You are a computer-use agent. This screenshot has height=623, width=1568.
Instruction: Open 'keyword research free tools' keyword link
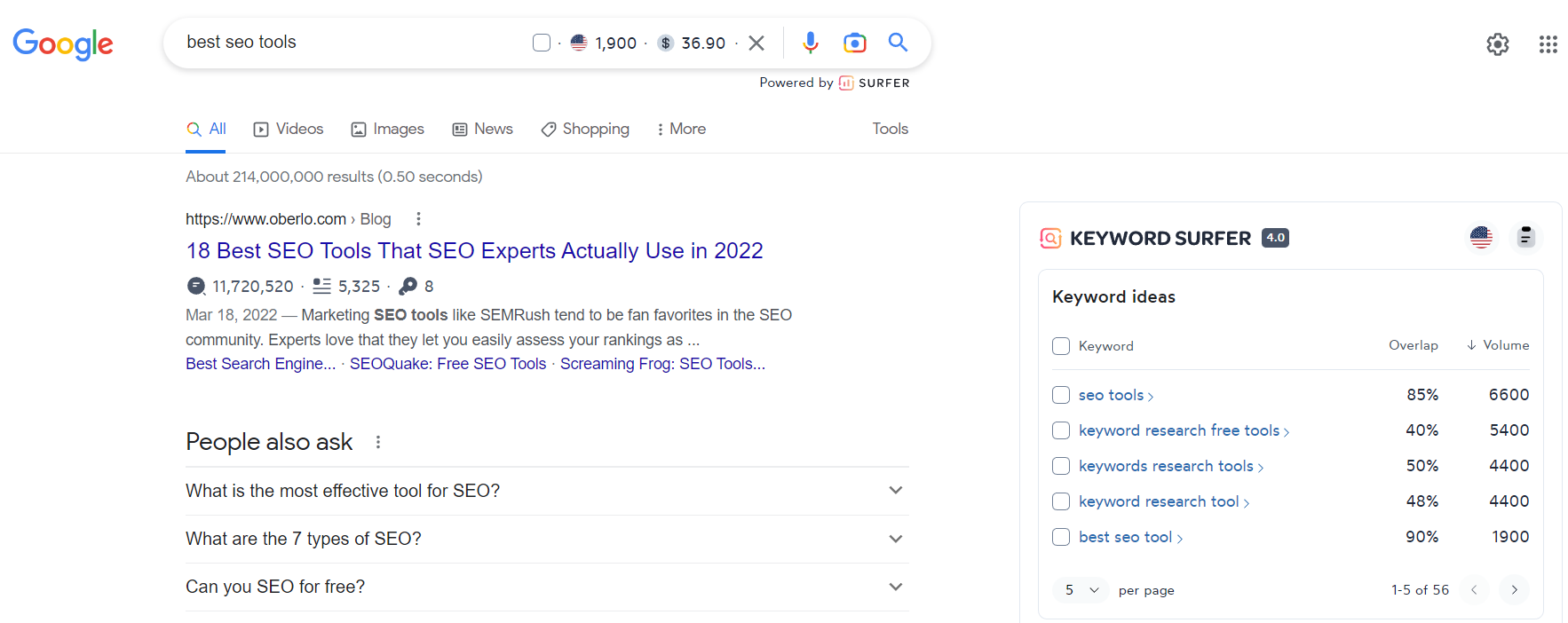(1184, 430)
